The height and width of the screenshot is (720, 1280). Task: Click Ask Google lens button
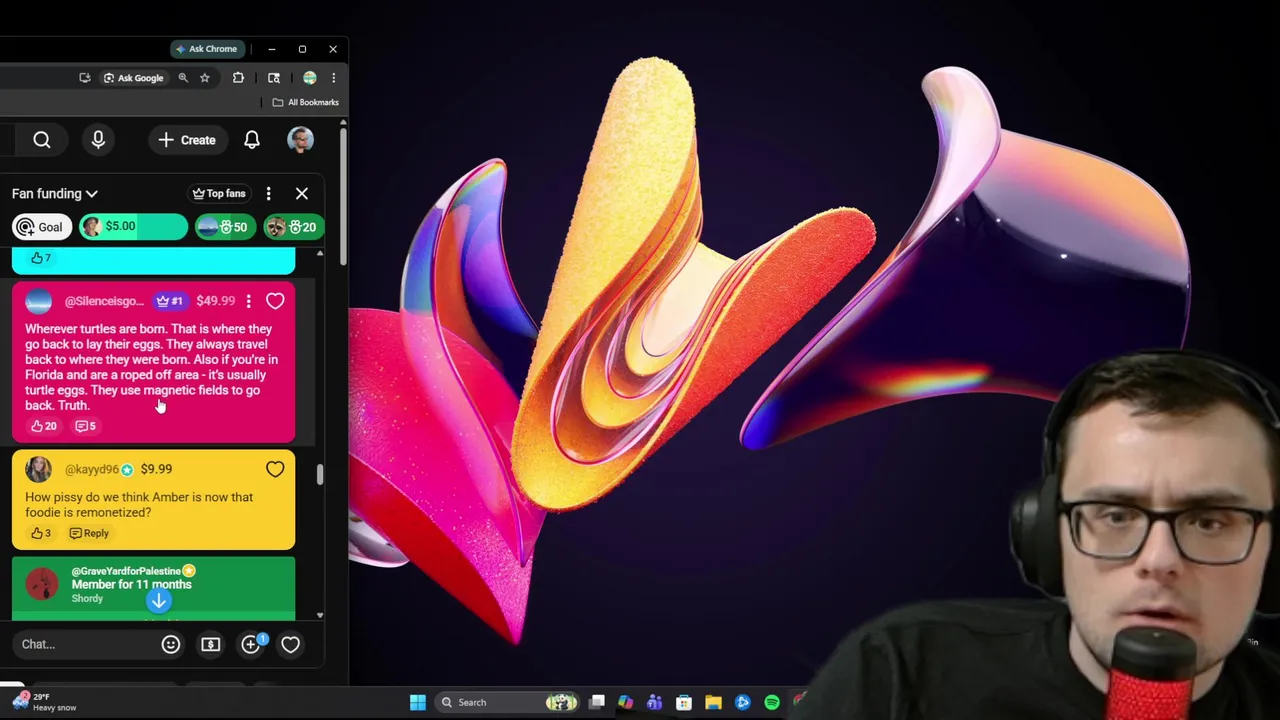133,78
